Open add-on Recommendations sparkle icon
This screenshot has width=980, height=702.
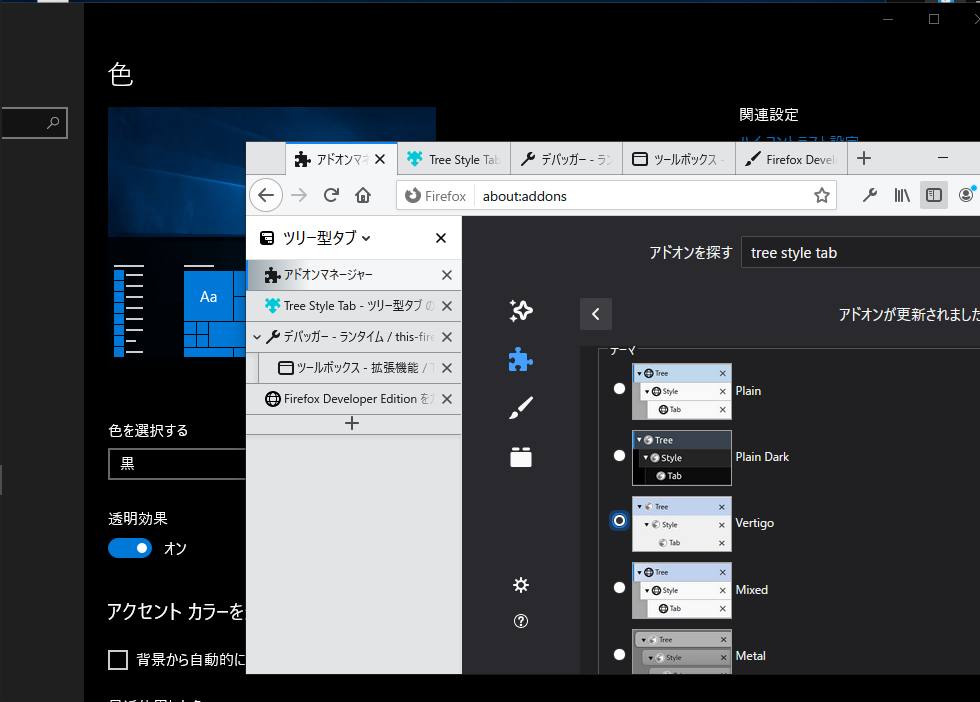coord(521,311)
